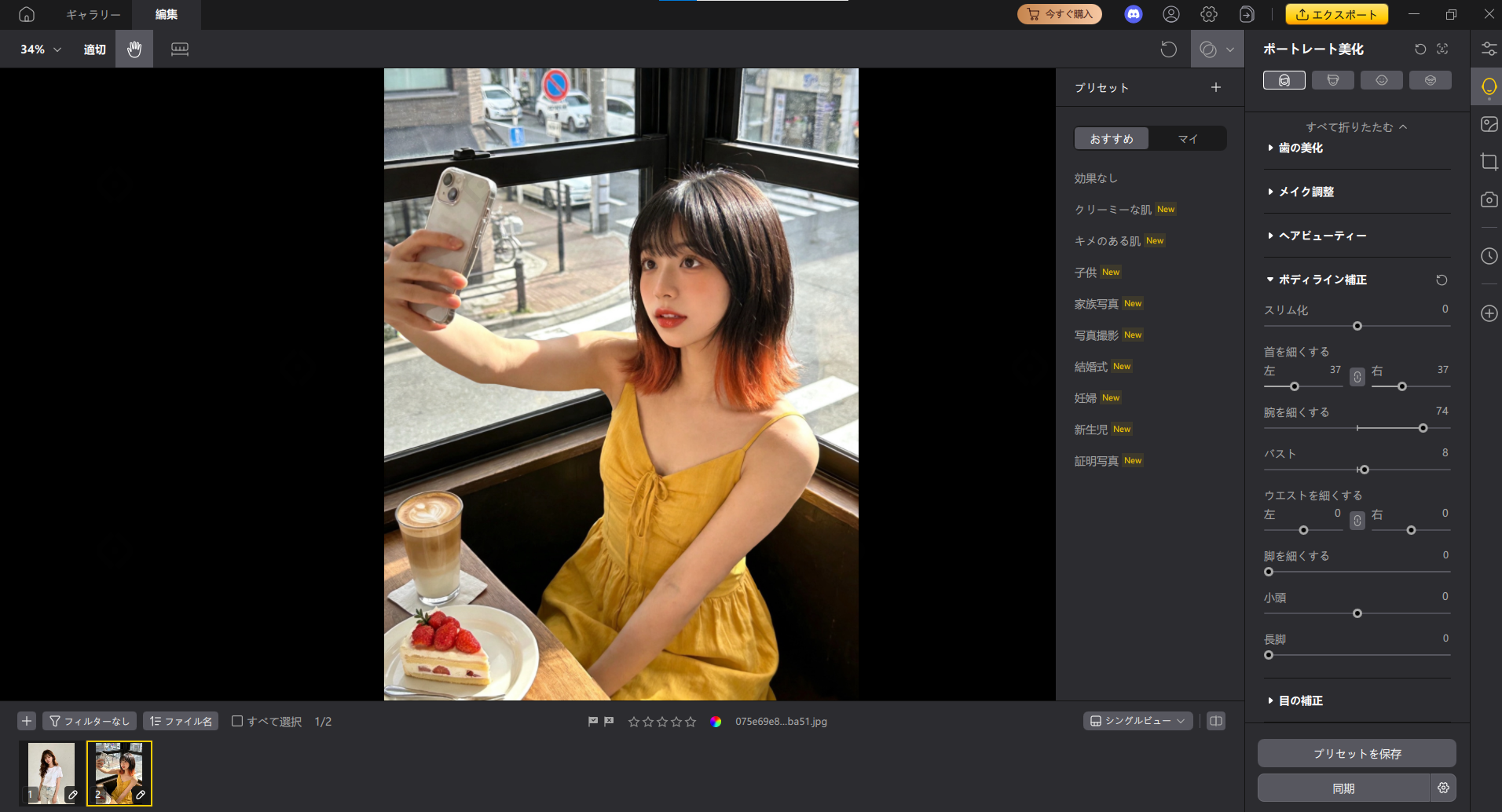This screenshot has height=812, width=1502.
Task: Toggle the waist left/right link icon
Action: tap(1356, 520)
